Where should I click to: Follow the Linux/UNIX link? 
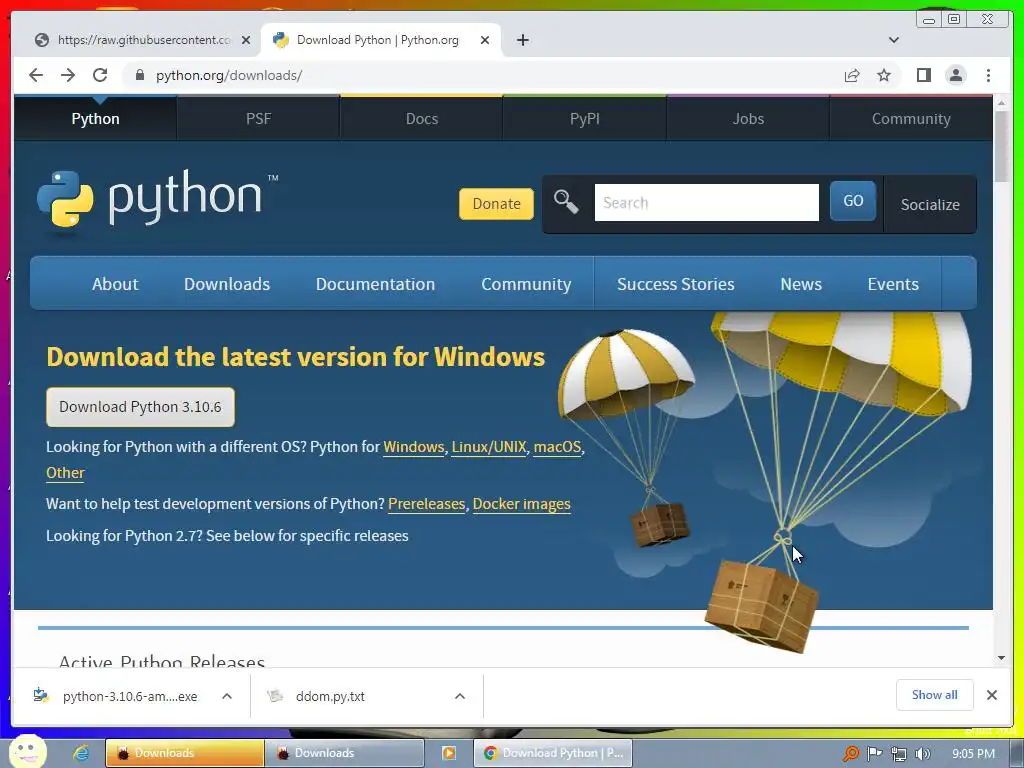point(488,447)
